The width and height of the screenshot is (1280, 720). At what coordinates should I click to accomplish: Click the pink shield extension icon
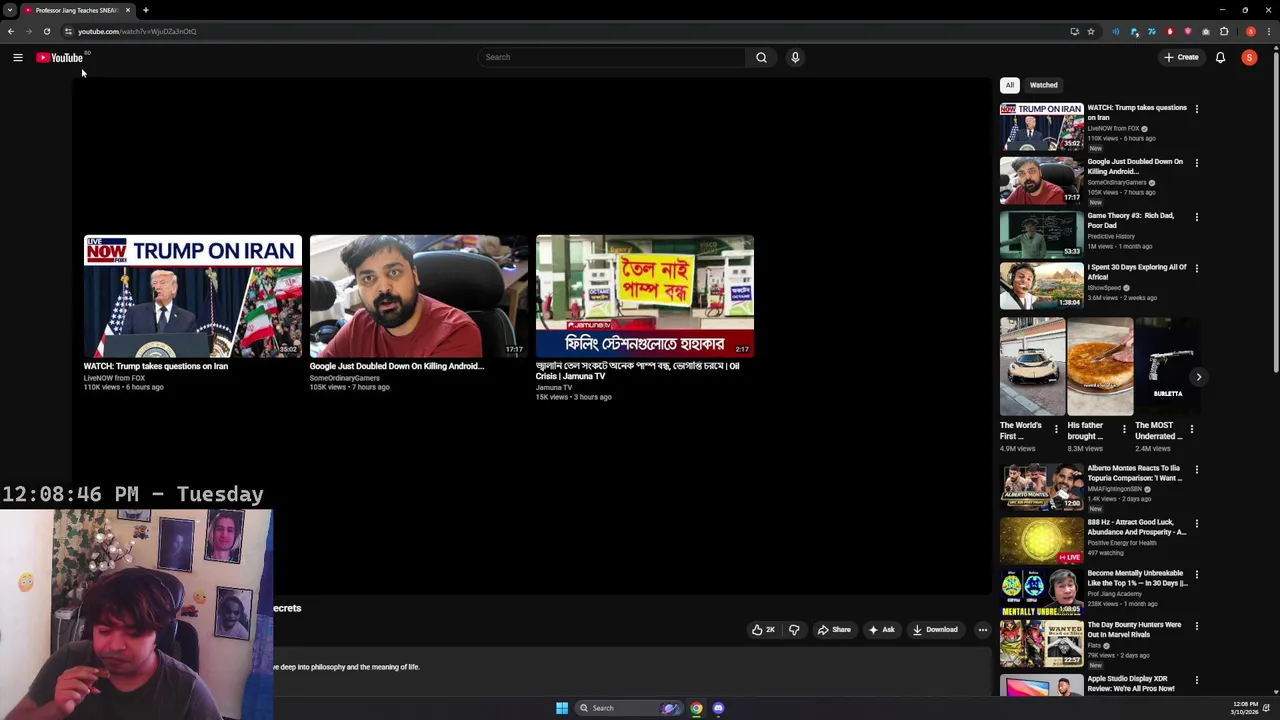pyautogui.click(x=1188, y=31)
